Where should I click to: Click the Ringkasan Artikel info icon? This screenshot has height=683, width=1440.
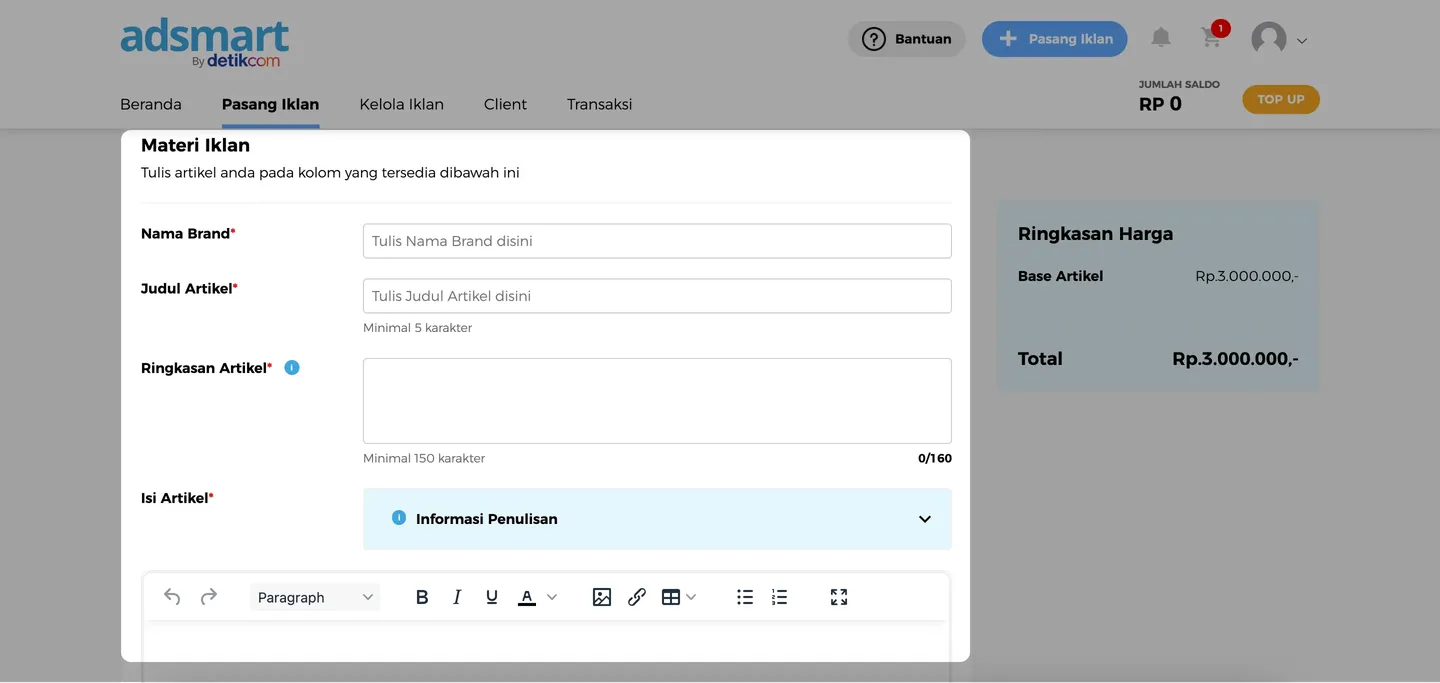point(292,368)
